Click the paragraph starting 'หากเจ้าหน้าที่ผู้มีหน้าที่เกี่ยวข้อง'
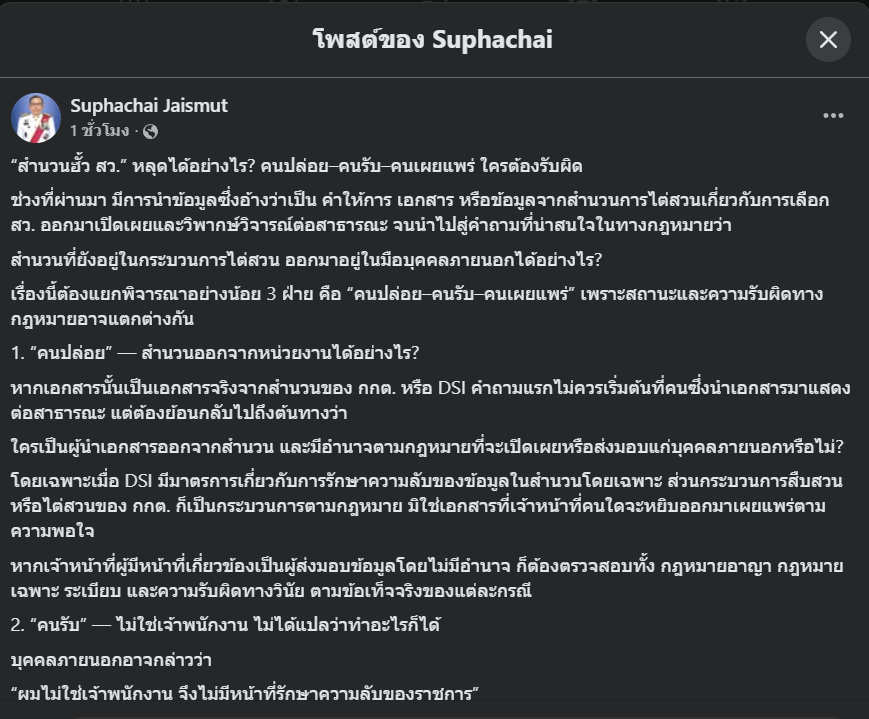 click(427, 578)
